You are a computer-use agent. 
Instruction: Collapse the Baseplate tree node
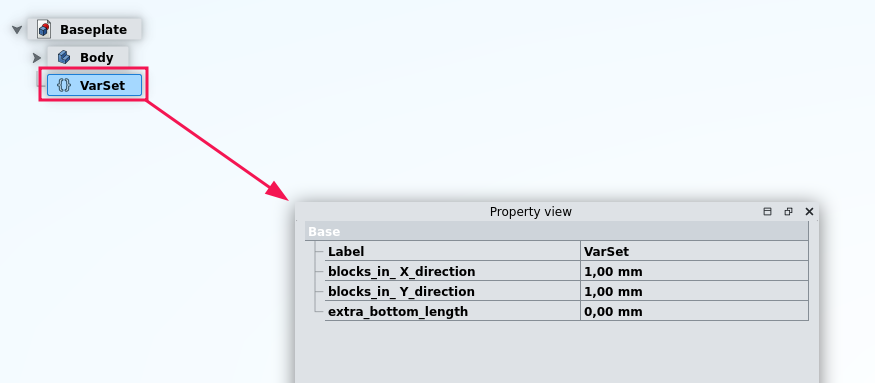click(x=17, y=30)
